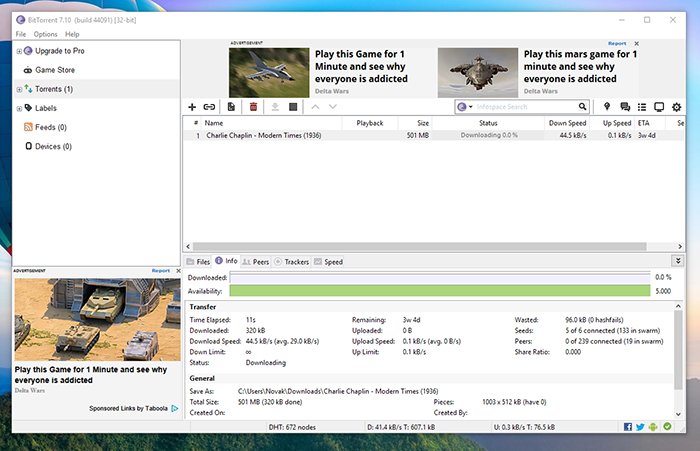Sort by the ETA column header
Screen dimensions: 700x451
[x=650, y=123]
